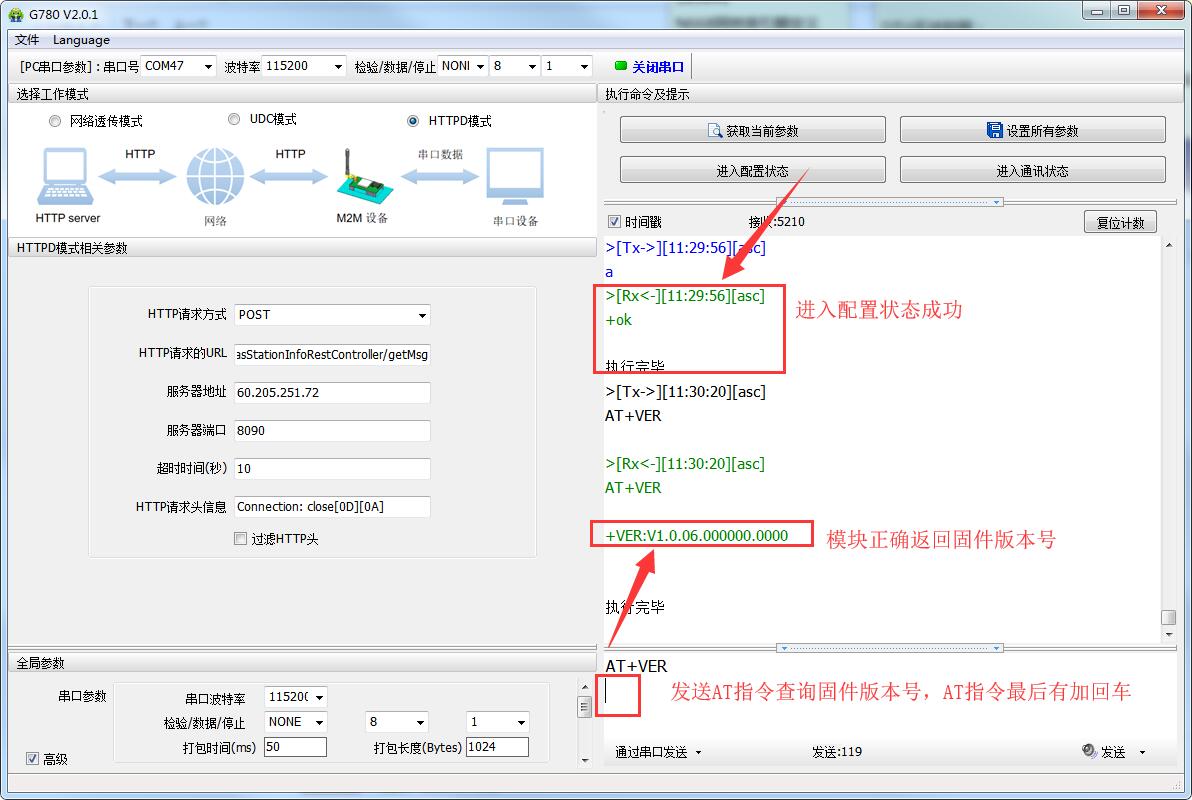Open the Language menu
Viewport: 1192px width, 800px height.
pos(81,40)
